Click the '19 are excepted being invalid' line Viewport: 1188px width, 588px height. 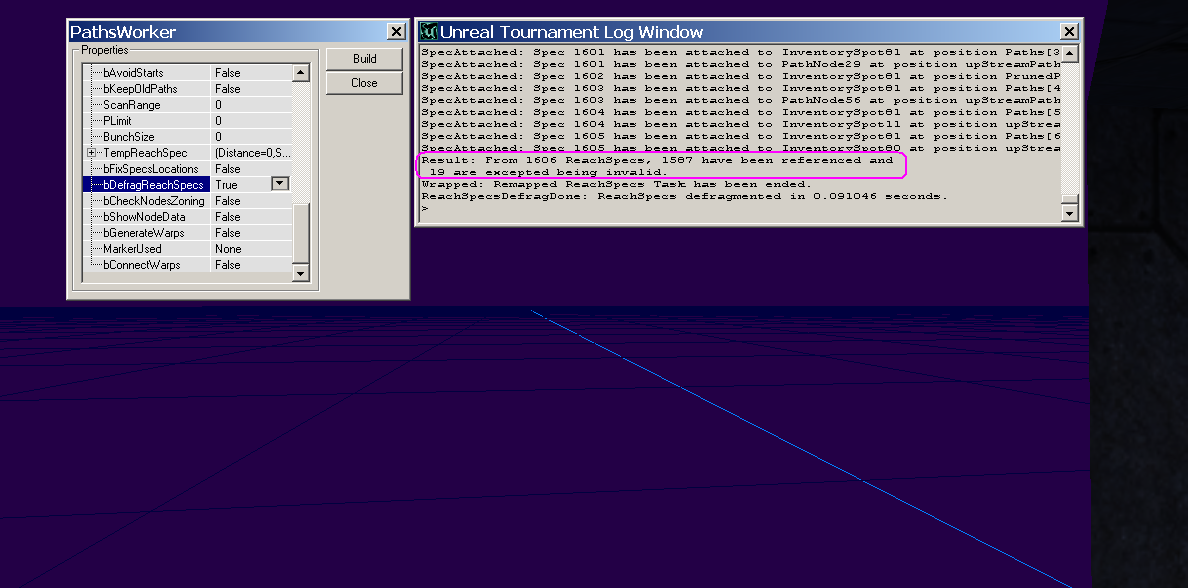tap(549, 173)
